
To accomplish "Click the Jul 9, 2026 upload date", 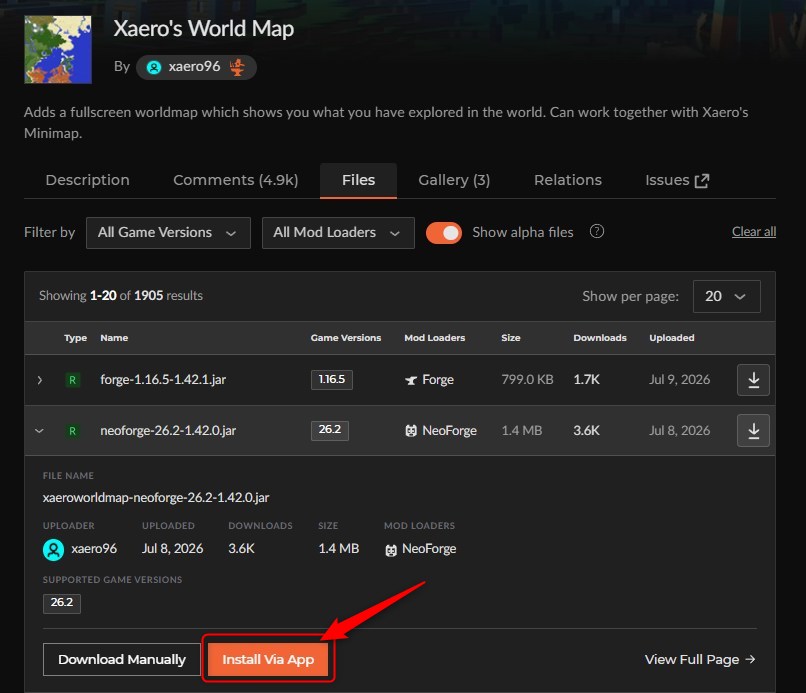I will click(680, 380).
